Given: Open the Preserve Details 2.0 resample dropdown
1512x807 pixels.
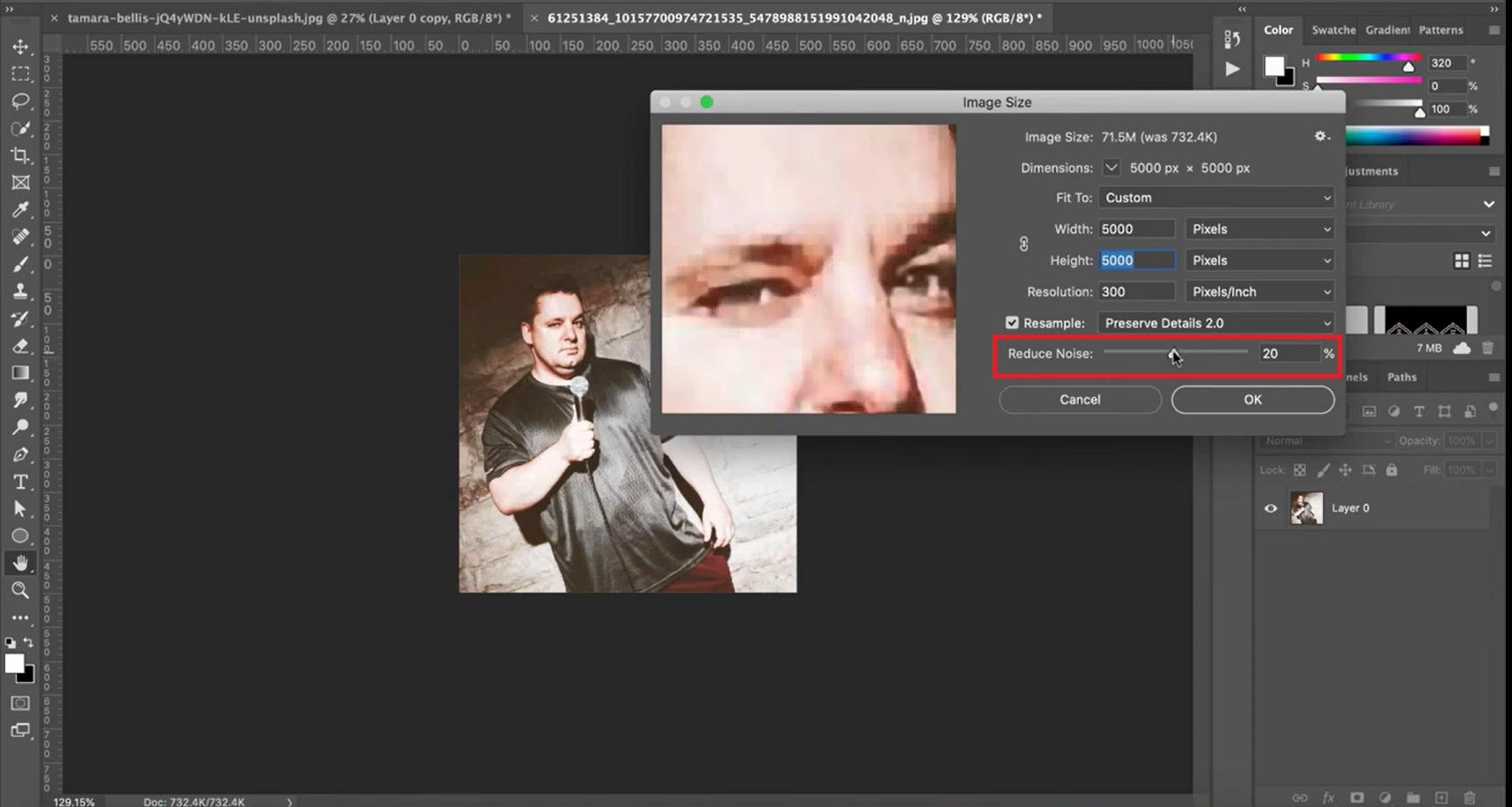Looking at the screenshot, I should click(x=1217, y=322).
